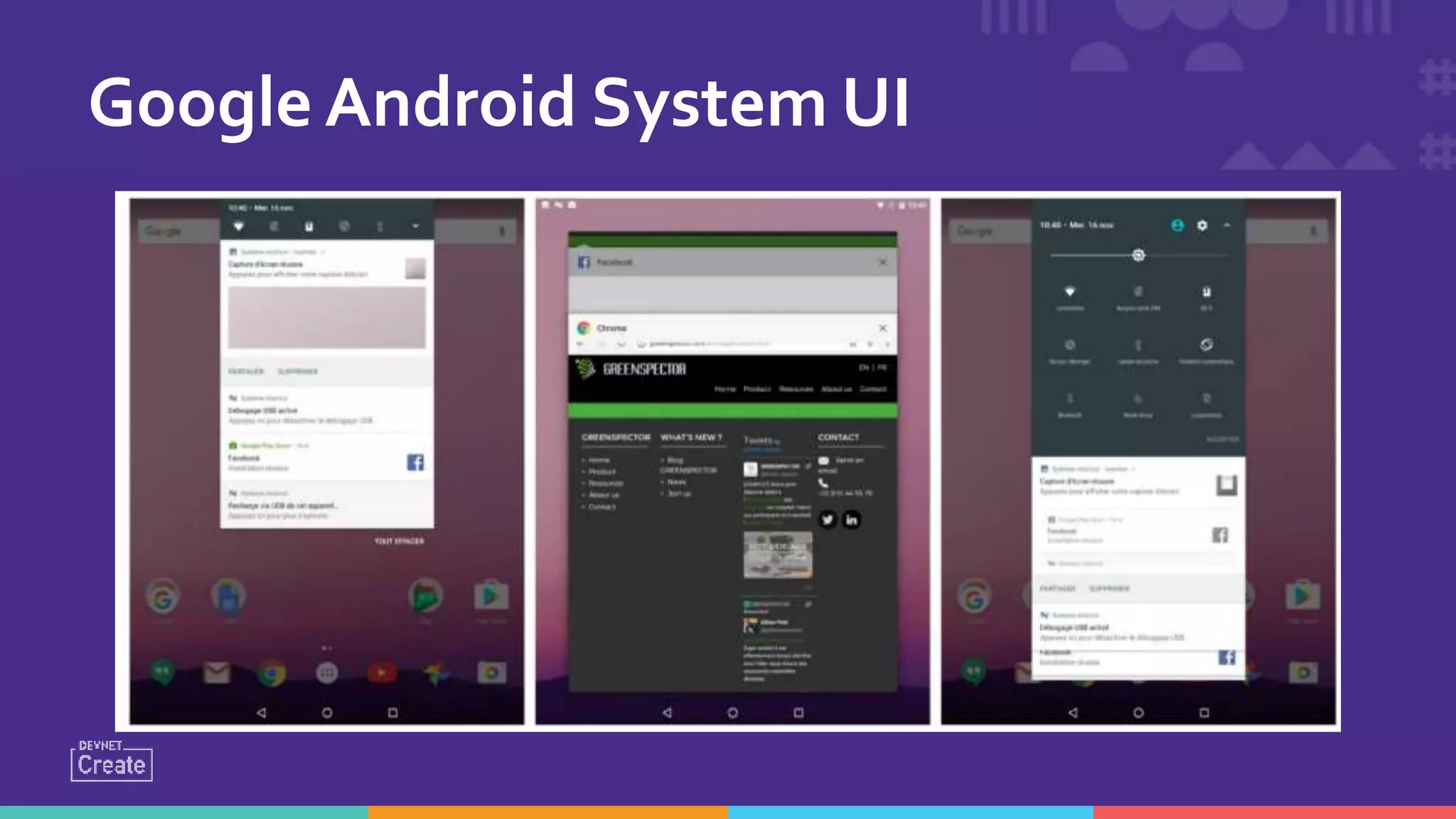Click Product in Greenspector top menu

pyautogui.click(x=757, y=389)
